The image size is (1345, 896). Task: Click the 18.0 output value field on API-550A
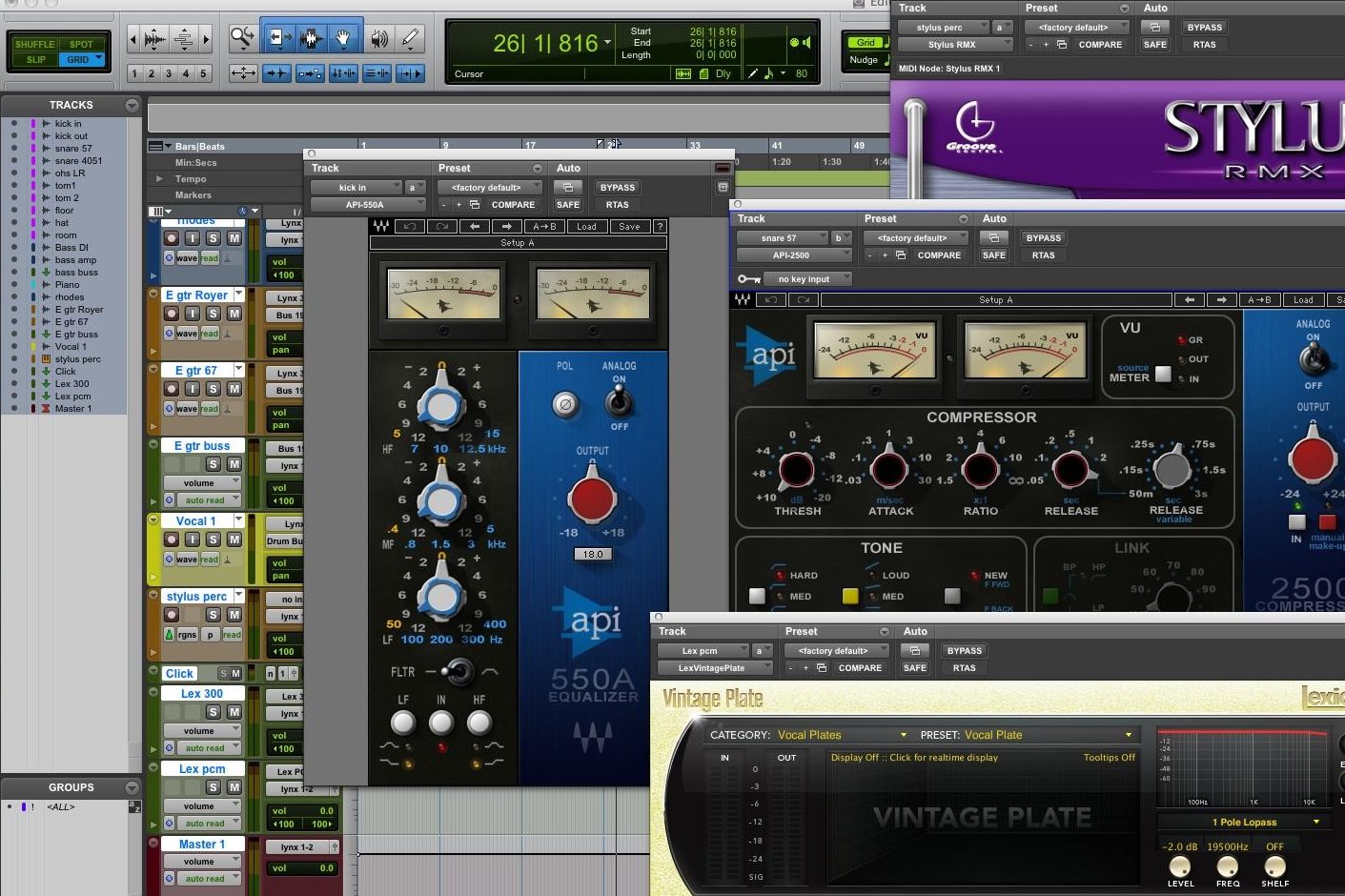point(593,554)
